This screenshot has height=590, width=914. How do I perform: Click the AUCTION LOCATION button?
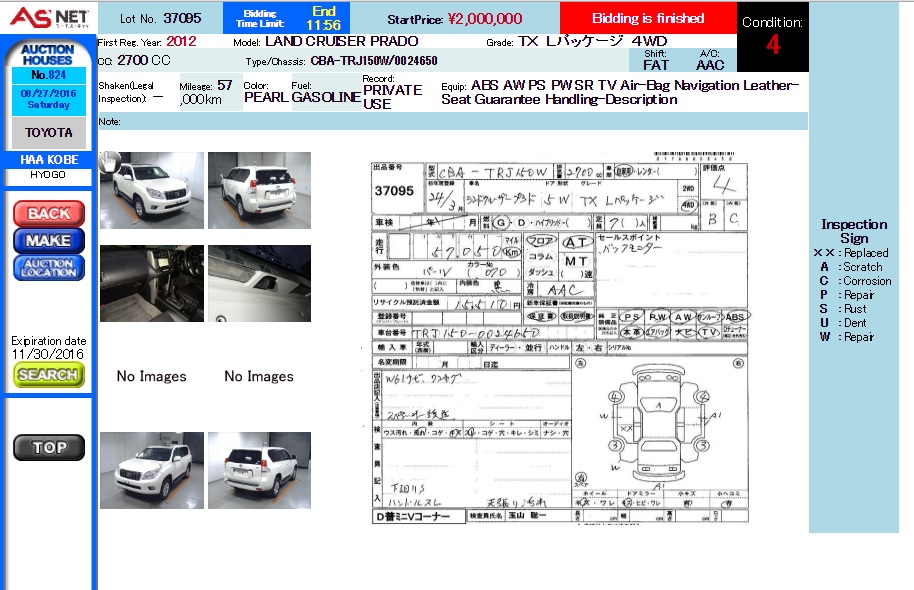[x=48, y=268]
